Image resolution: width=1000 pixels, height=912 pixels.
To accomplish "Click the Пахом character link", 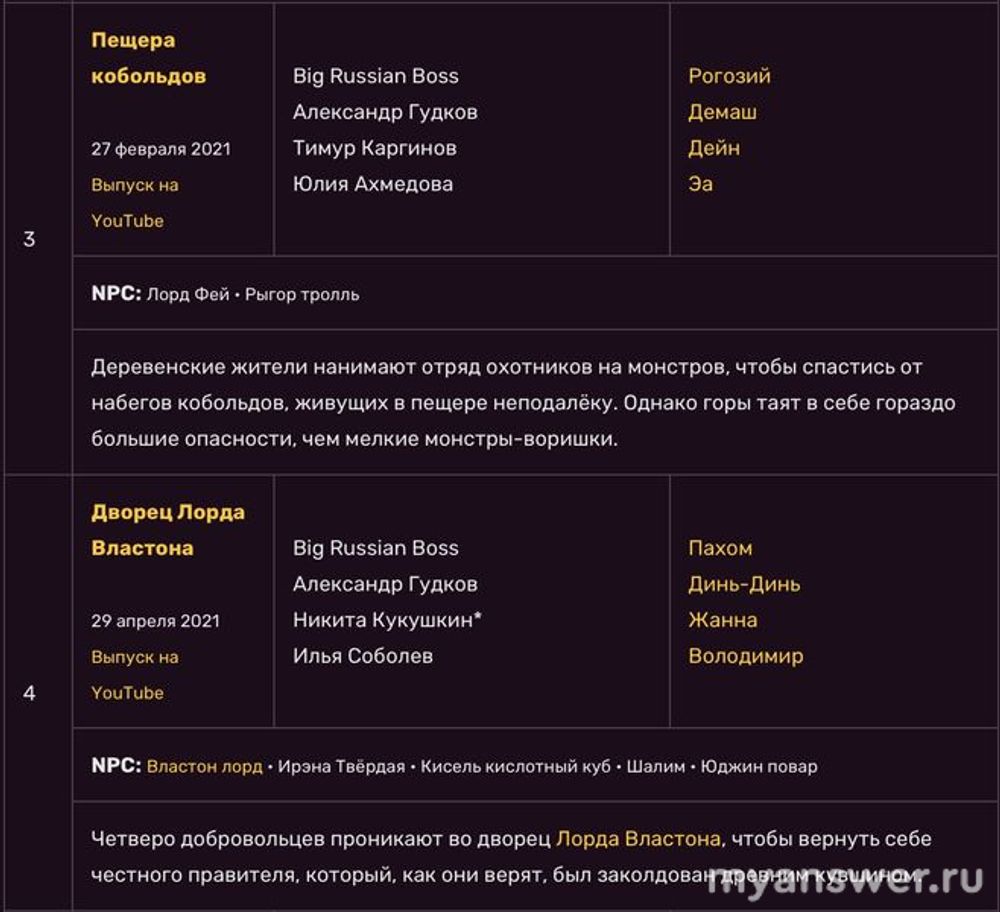I will tap(720, 548).
